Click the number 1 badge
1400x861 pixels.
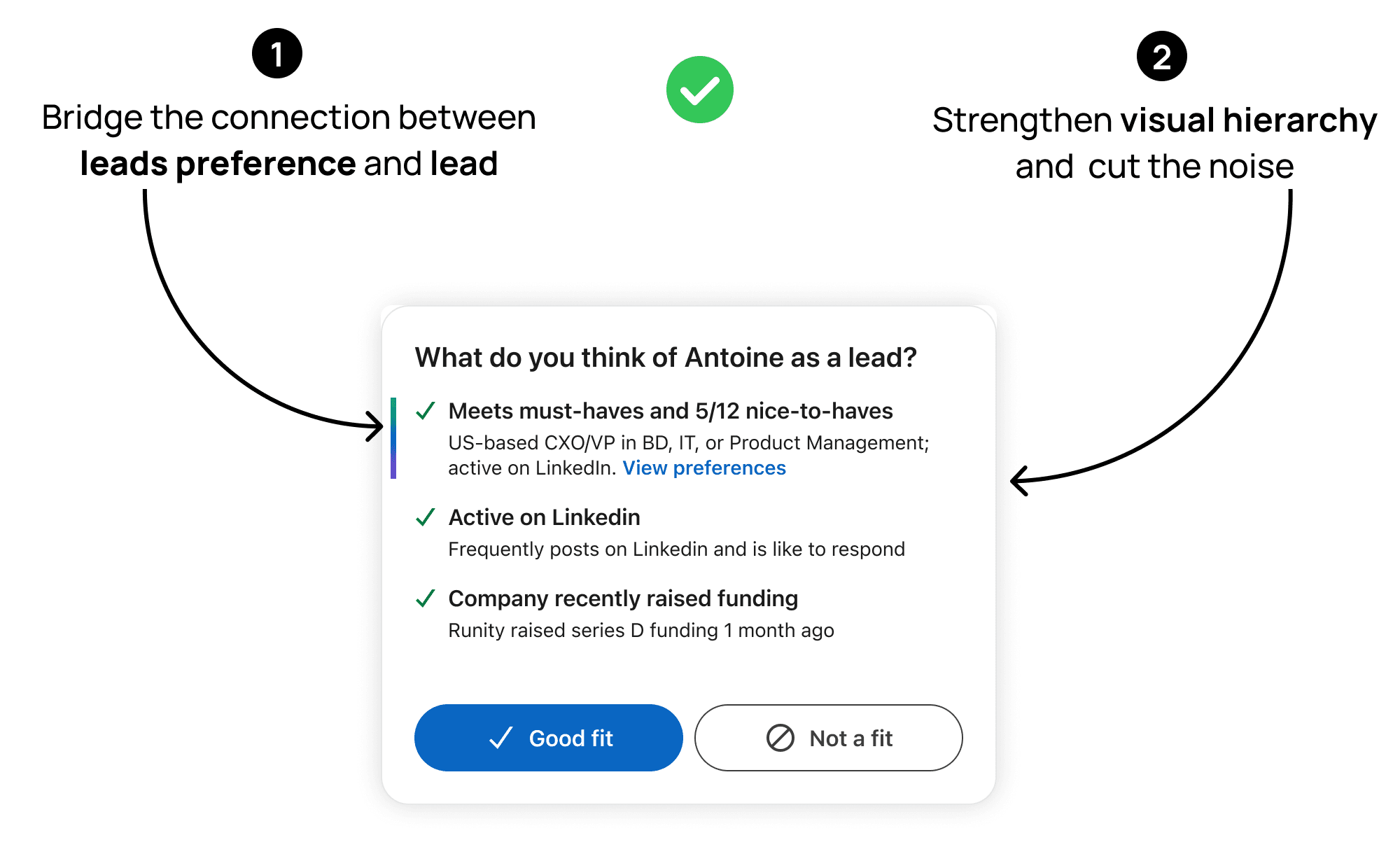pyautogui.click(x=277, y=52)
